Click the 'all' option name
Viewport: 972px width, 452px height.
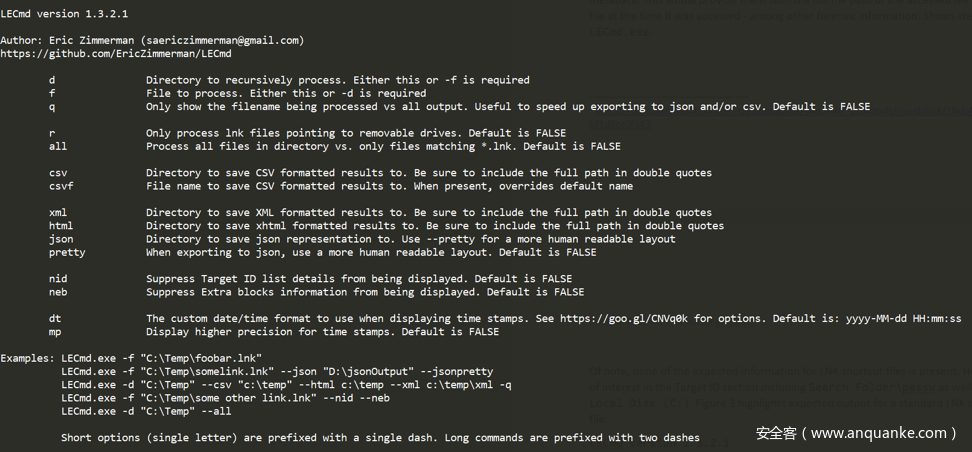(58, 146)
